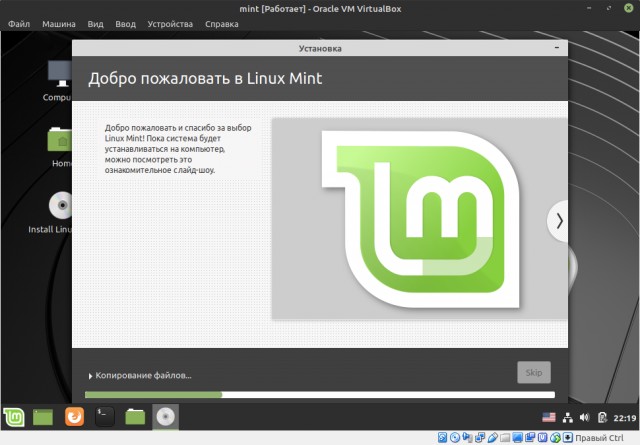Viewport: 640px width, 445px height.
Task: Click Install Linux Mint disc desktop icon
Action: pos(50,212)
